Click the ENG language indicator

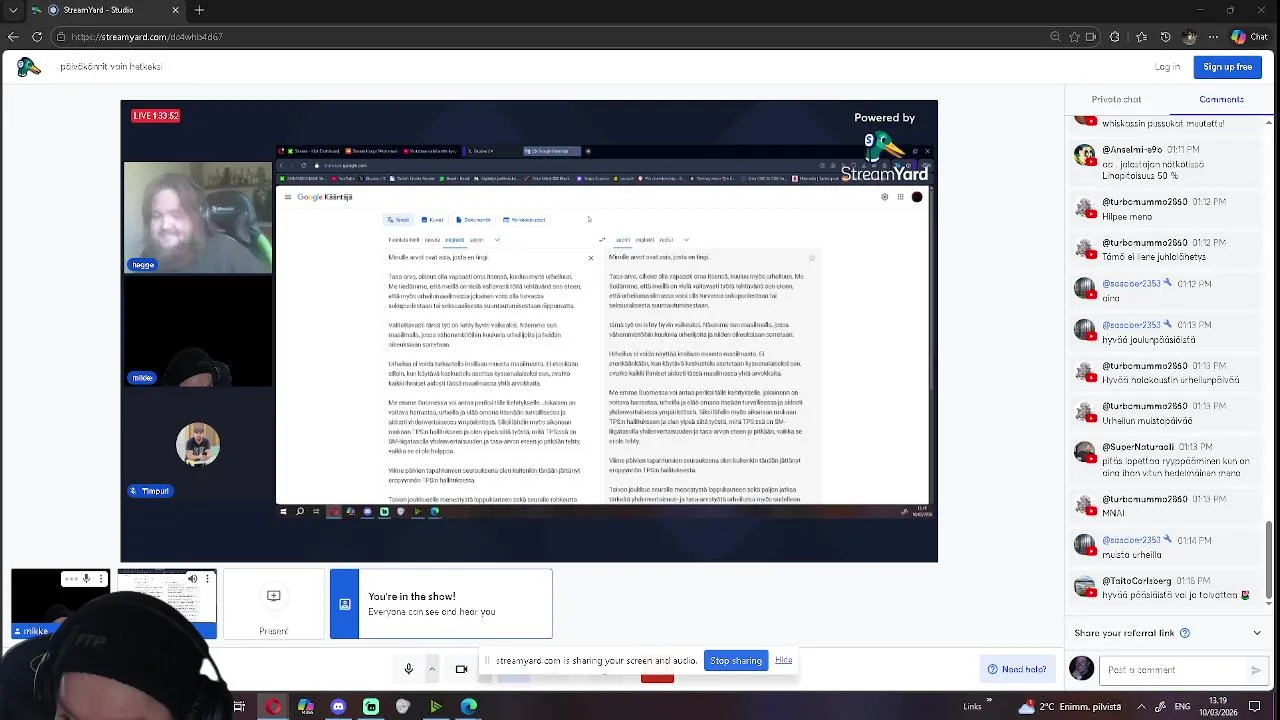[x=1181, y=707]
